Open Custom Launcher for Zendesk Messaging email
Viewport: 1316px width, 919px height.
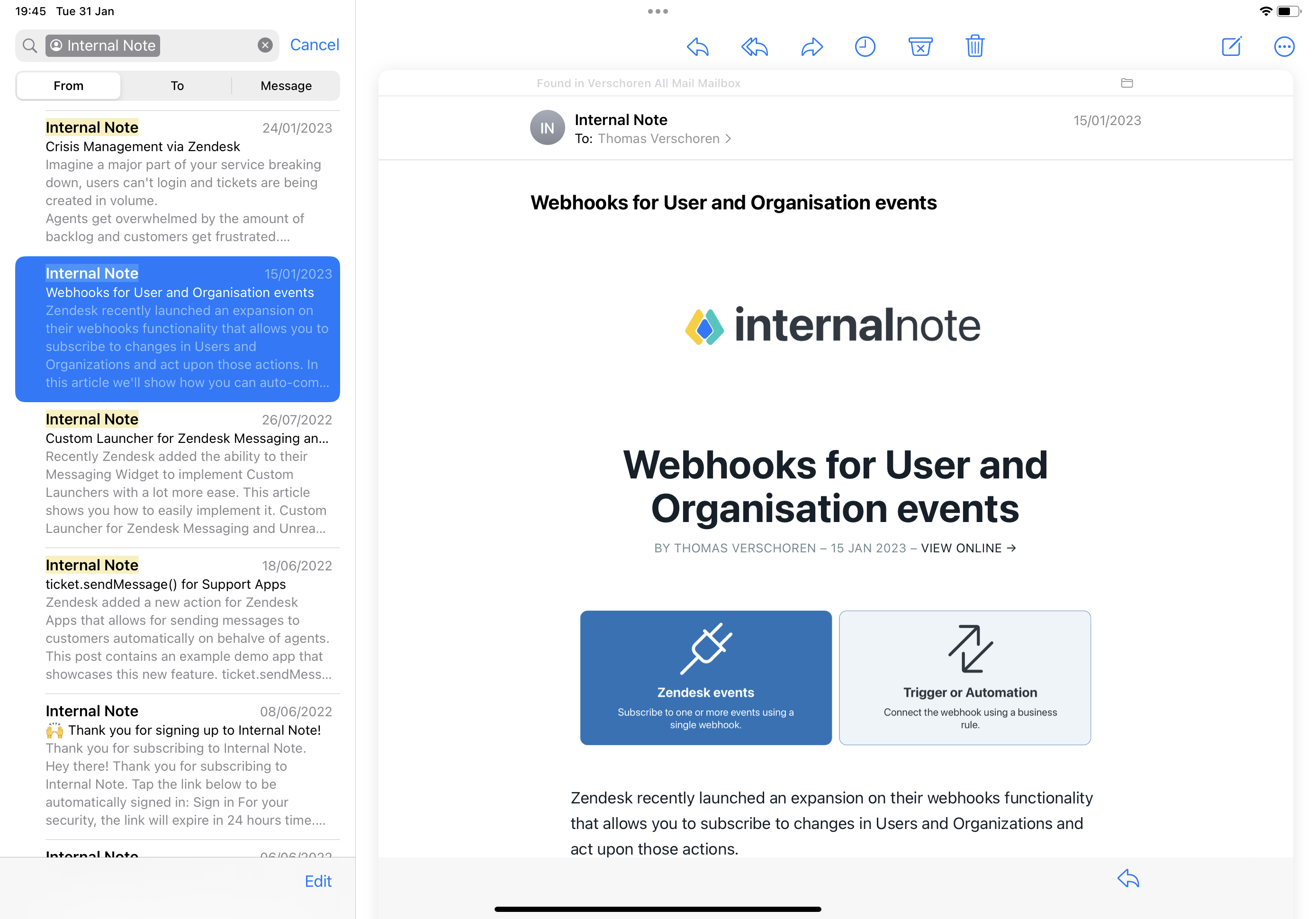(178, 475)
